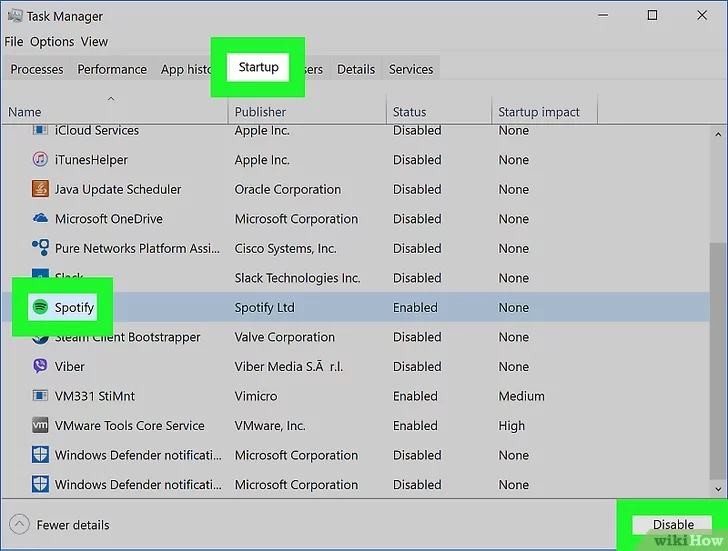
Task: Click the iTunesHelper music note icon
Action: coord(40,160)
